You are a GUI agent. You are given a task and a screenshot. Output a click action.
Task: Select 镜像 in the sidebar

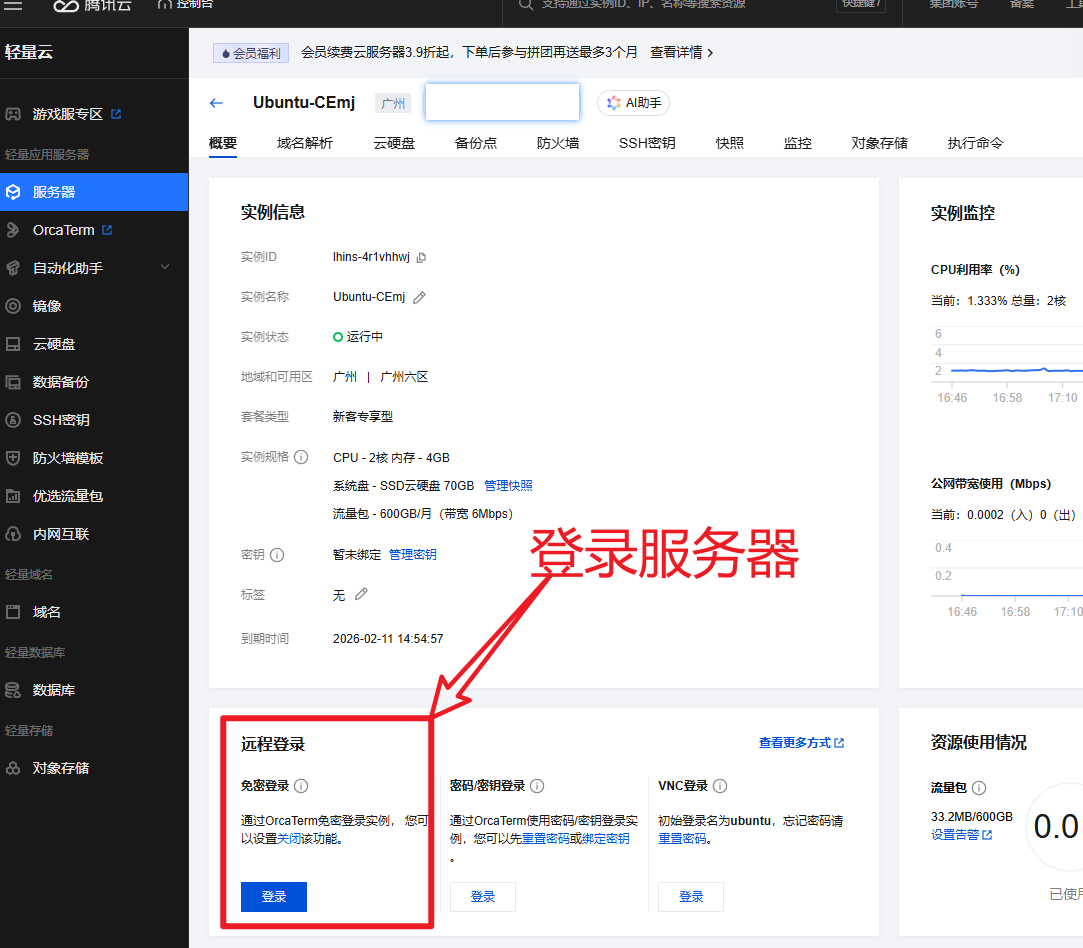tap(47, 306)
